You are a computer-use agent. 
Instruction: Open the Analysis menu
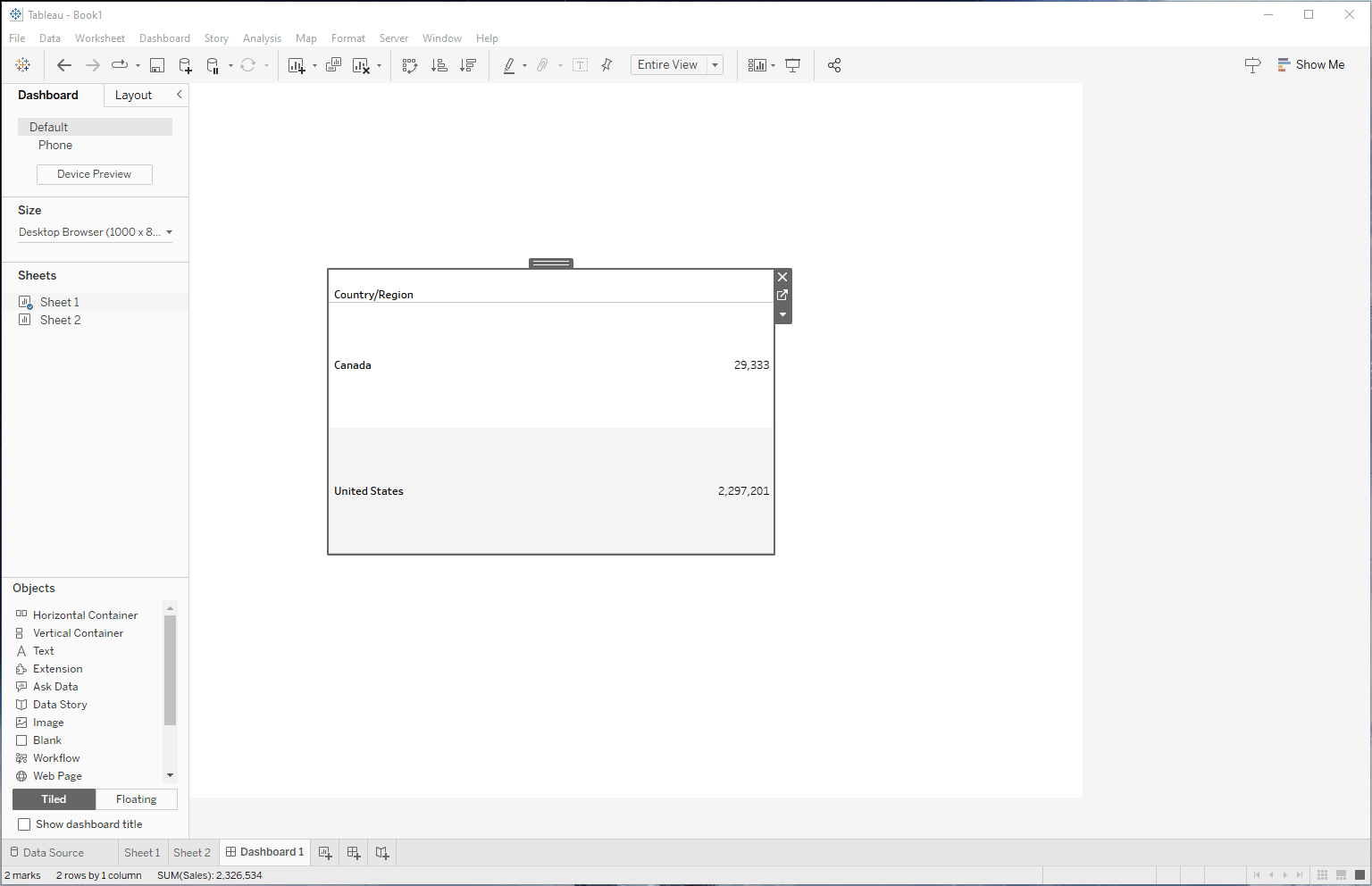[x=262, y=38]
